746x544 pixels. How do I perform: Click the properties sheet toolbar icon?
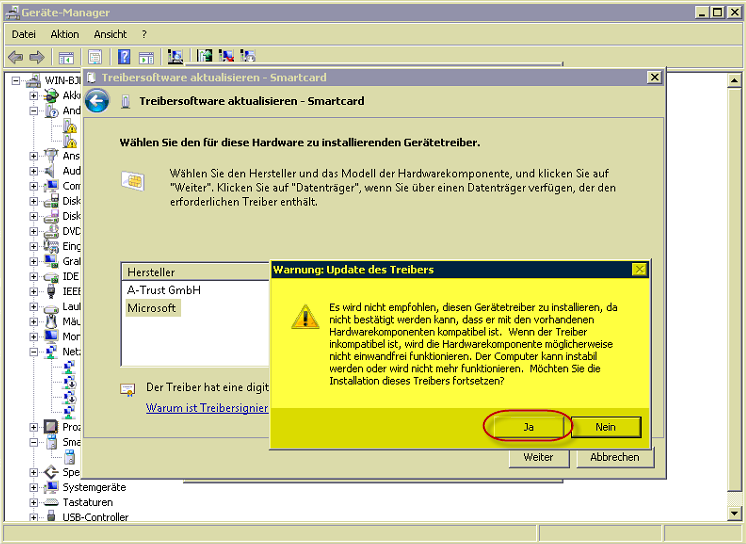[95, 57]
